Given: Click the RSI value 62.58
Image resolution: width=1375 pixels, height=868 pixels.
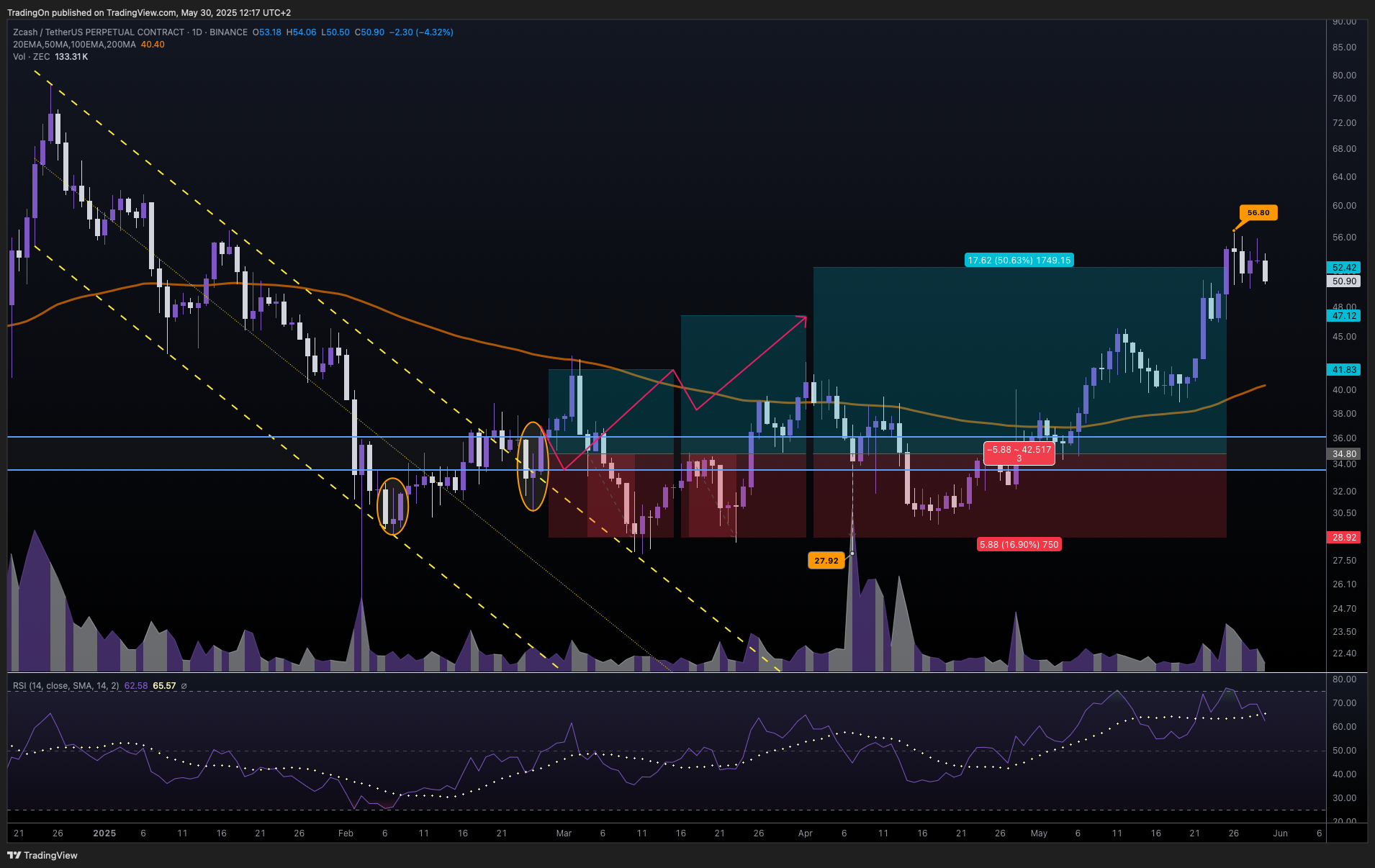Looking at the screenshot, I should point(136,686).
